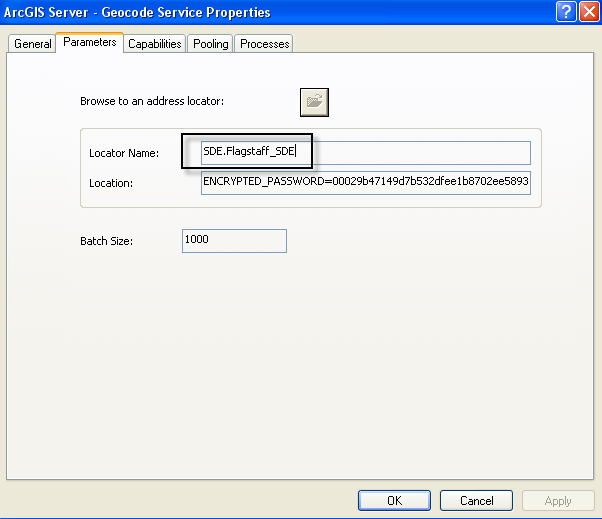Close the Geocode Service Properties dialog
The image size is (602, 519).
(588, 12)
